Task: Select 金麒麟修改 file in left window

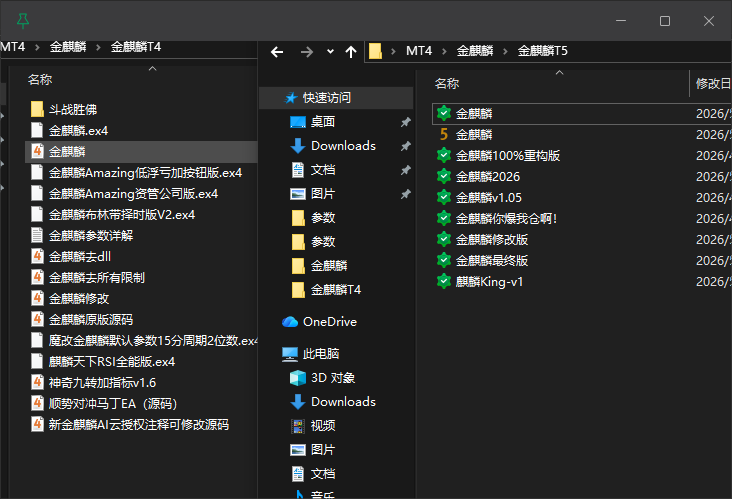Action: tap(79, 299)
